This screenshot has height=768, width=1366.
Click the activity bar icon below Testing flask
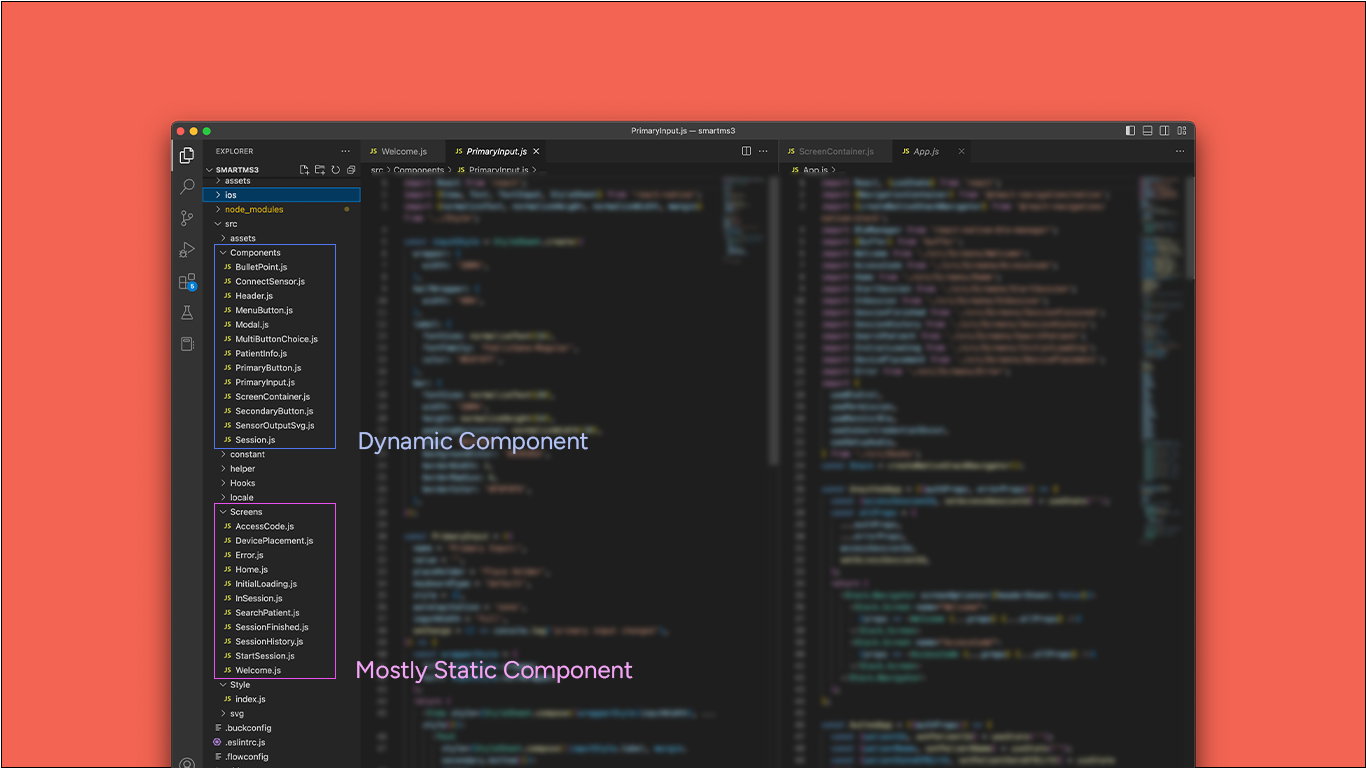(x=186, y=344)
